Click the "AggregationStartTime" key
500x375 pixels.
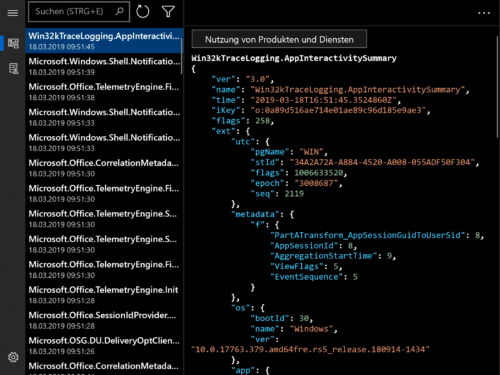(324, 256)
